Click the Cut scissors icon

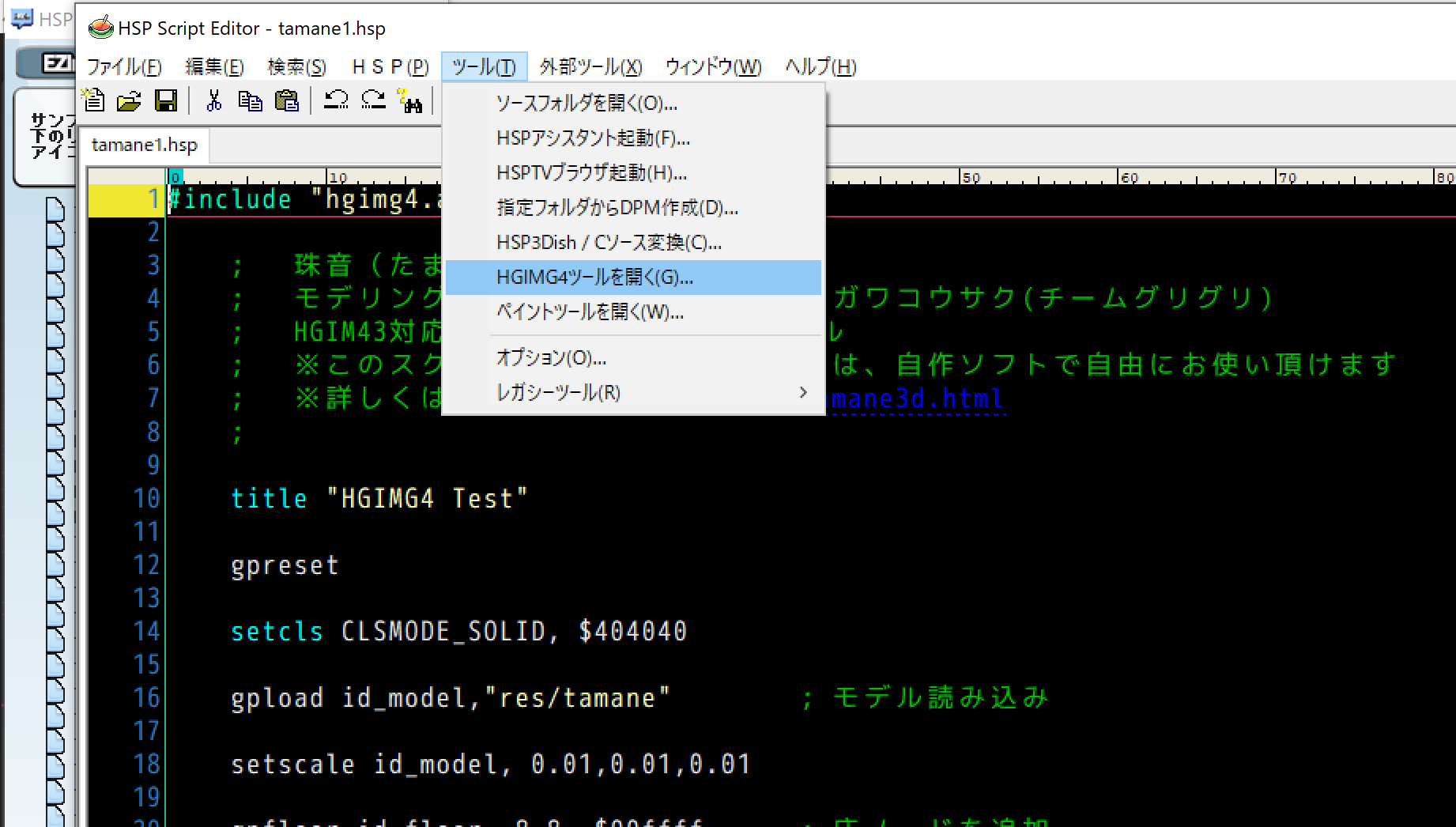pyautogui.click(x=213, y=100)
